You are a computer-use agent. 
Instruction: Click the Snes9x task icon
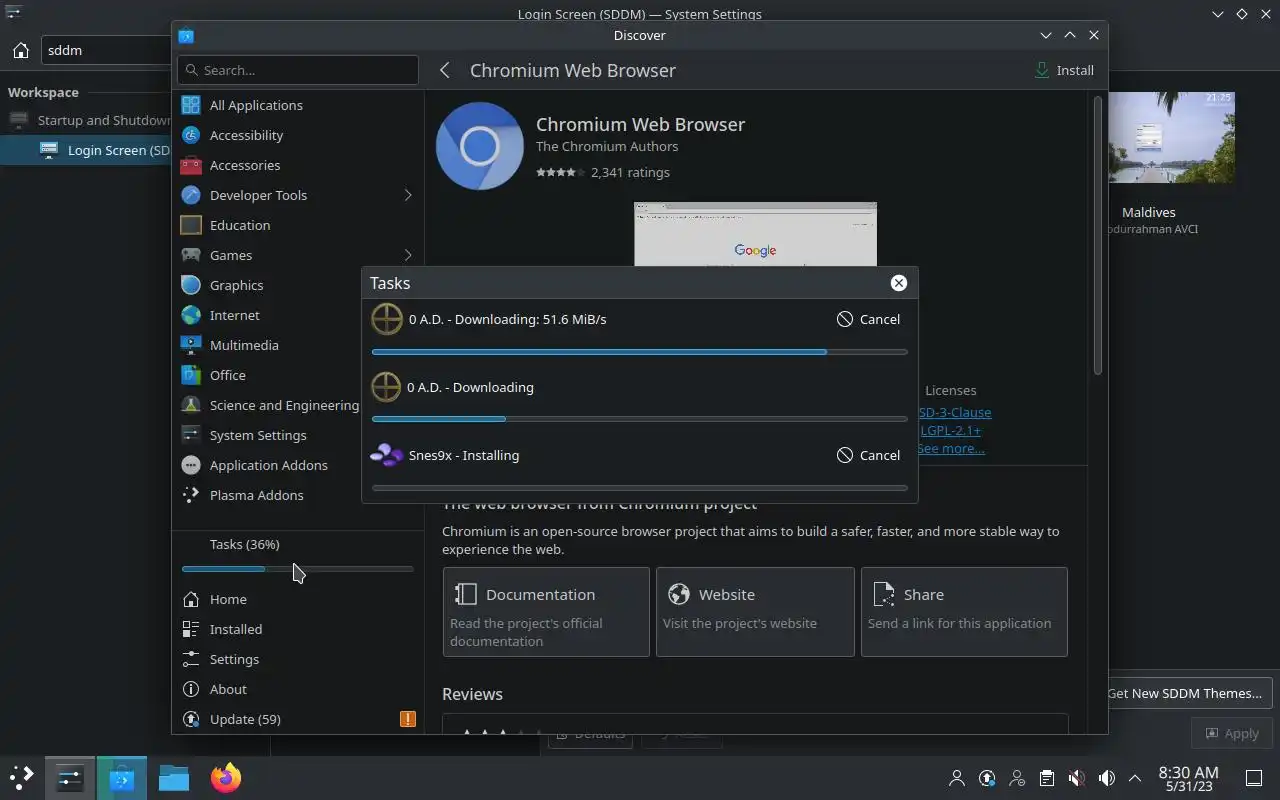(386, 455)
